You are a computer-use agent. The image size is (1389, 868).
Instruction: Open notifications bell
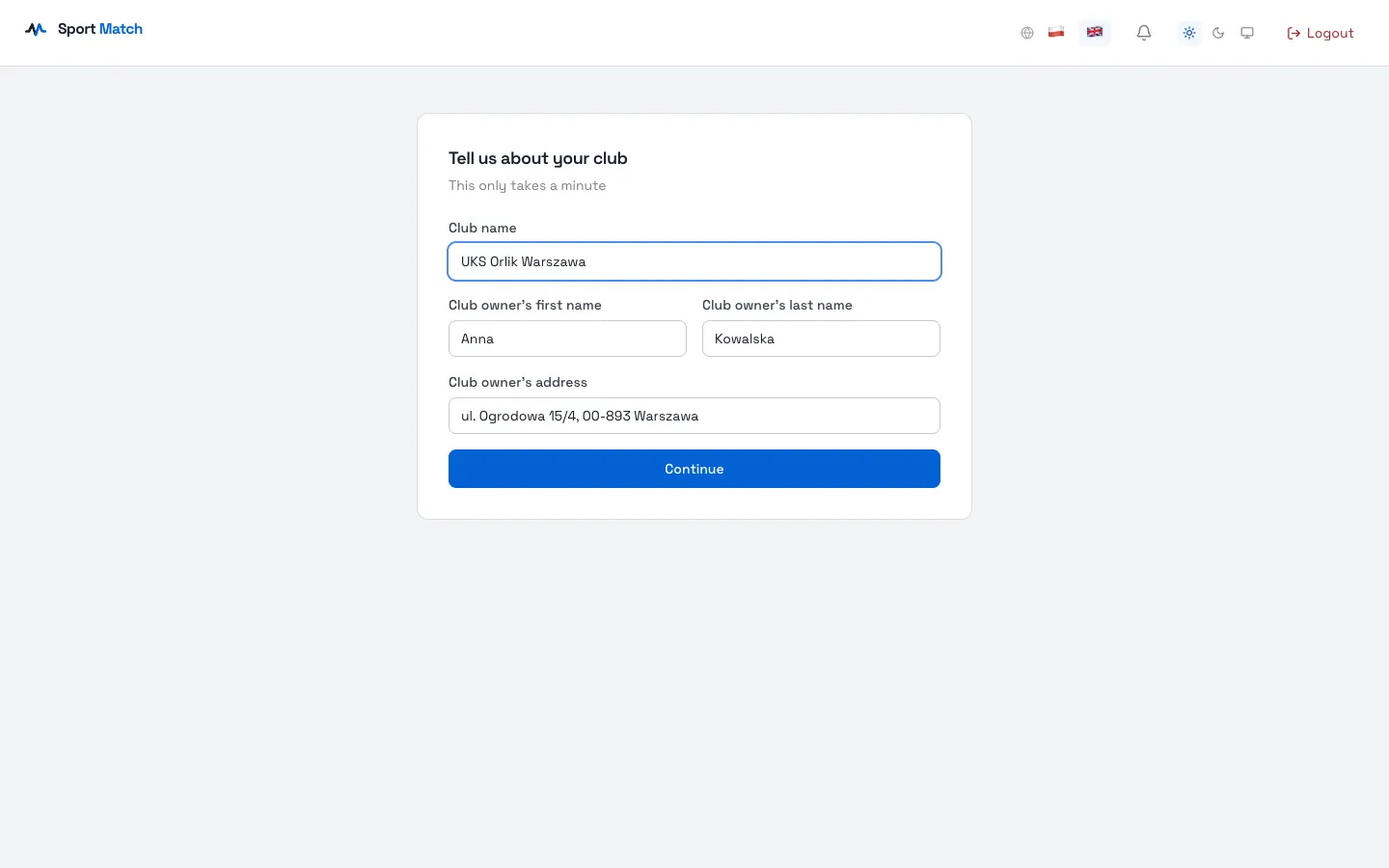pos(1144,33)
